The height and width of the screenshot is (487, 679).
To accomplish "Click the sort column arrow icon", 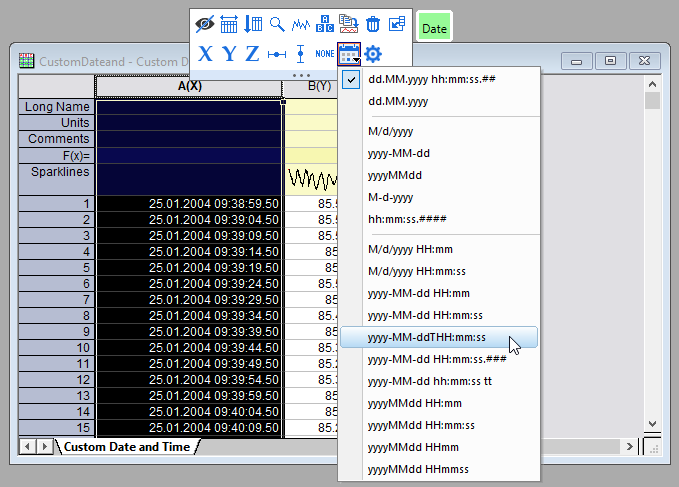I will 253,25.
